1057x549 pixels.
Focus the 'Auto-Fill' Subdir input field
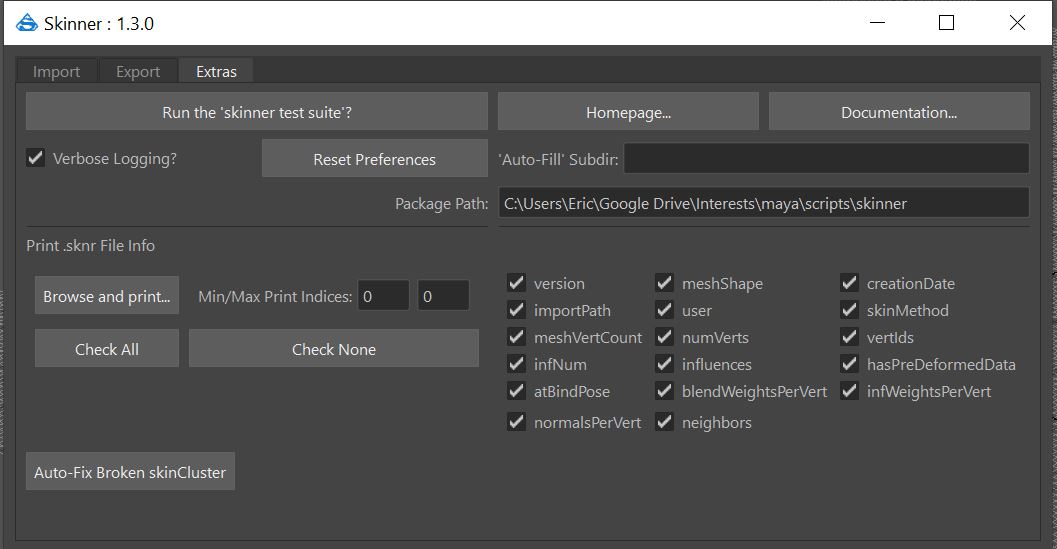pos(826,158)
